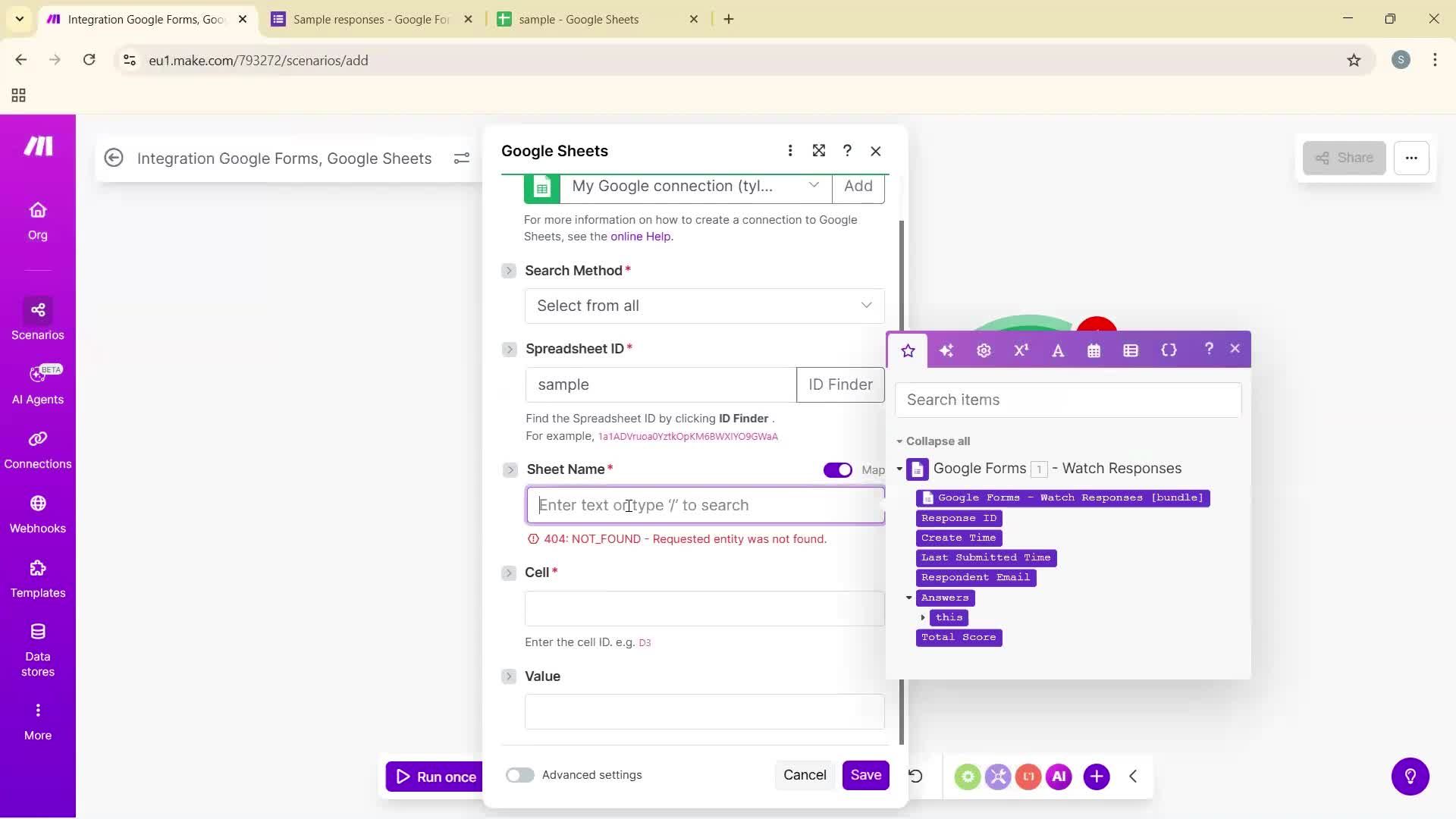Expand the Spreadsheet ID section chevron
Viewport: 1456px width, 819px height.
(509, 349)
